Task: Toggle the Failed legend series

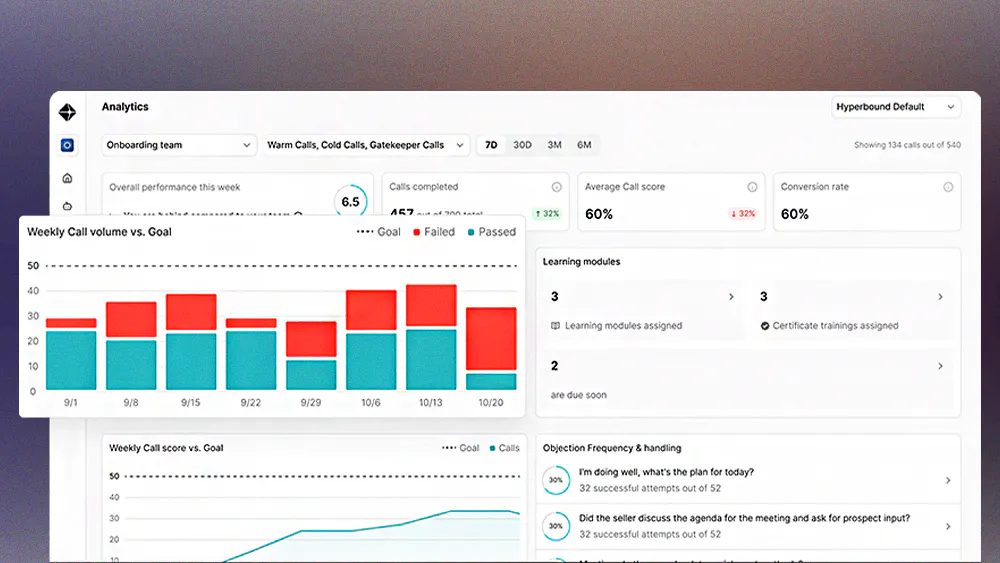Action: 434,232
